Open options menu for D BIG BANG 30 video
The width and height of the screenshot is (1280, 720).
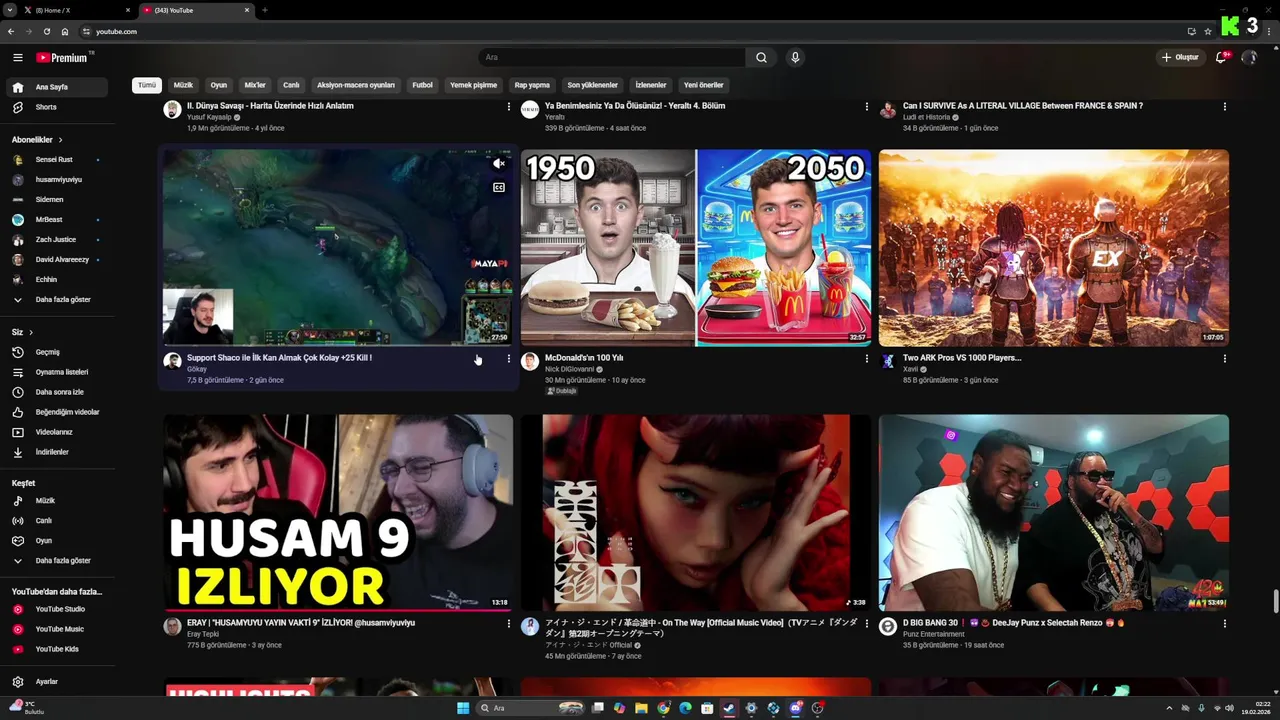point(1225,623)
